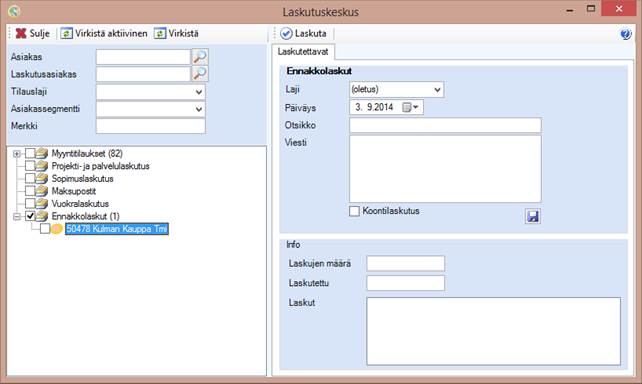The image size is (642, 384).
Task: Click the Laskuta checkmark icon
Action: pos(286,34)
